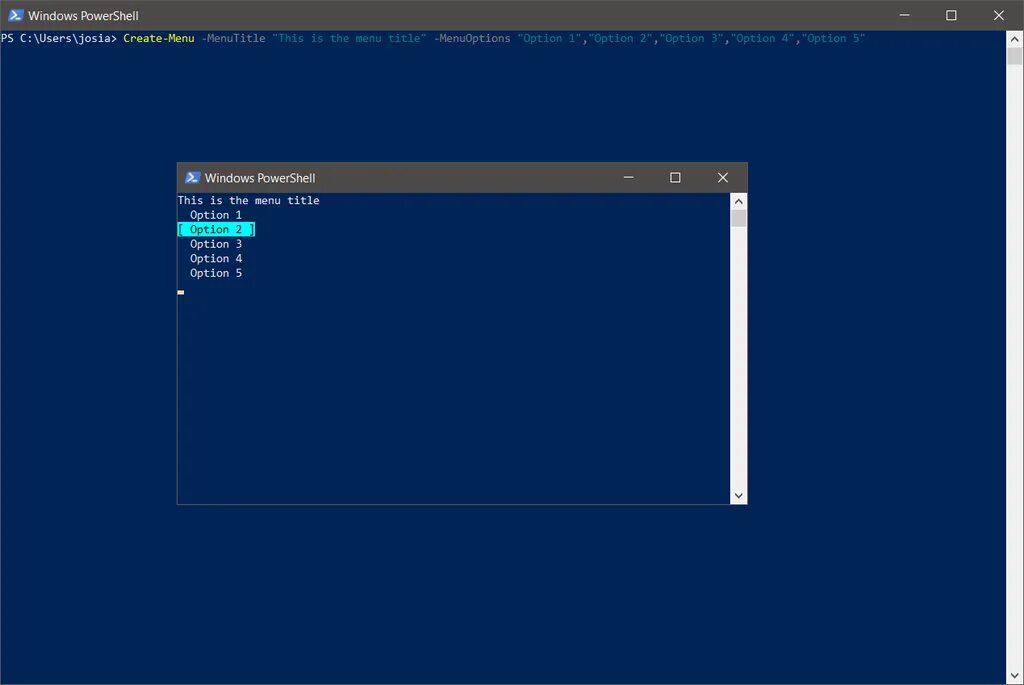This screenshot has width=1024, height=685.
Task: Click the Option 3 menu line
Action: click(216, 244)
